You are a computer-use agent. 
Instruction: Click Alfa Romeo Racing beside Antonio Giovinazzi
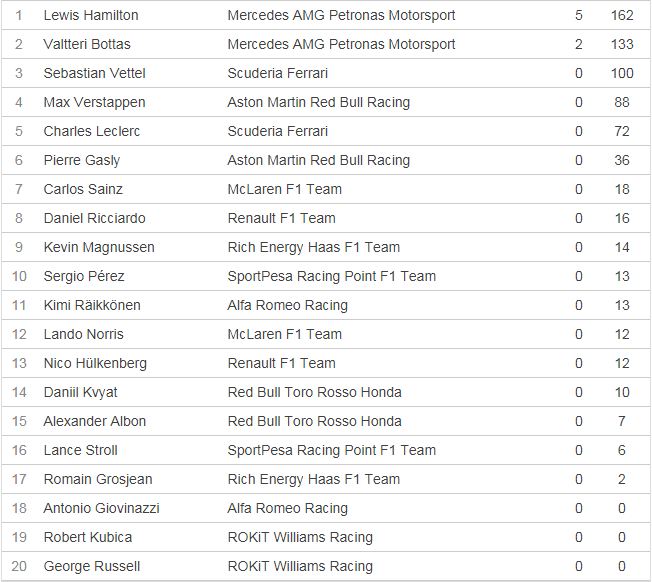tap(288, 508)
